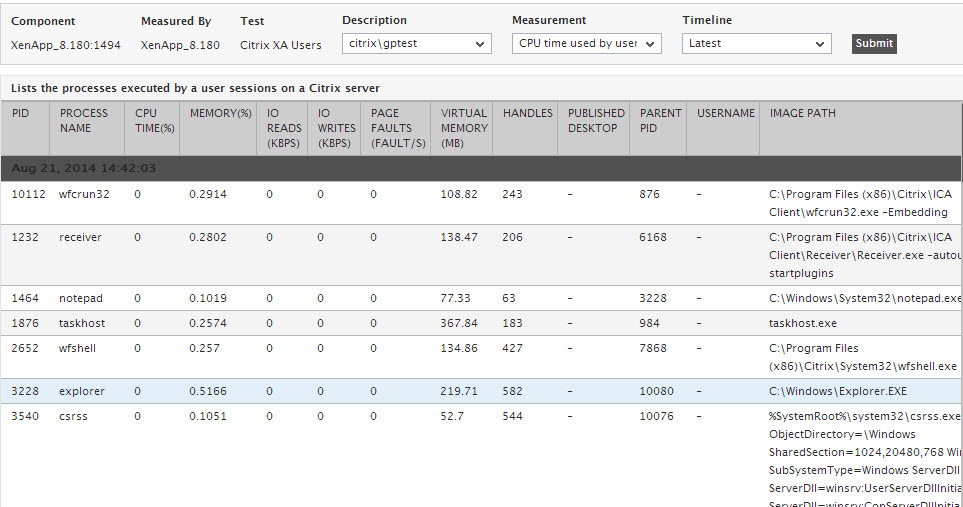
Task: Open the Measurement dropdown for CPU time
Action: point(587,44)
